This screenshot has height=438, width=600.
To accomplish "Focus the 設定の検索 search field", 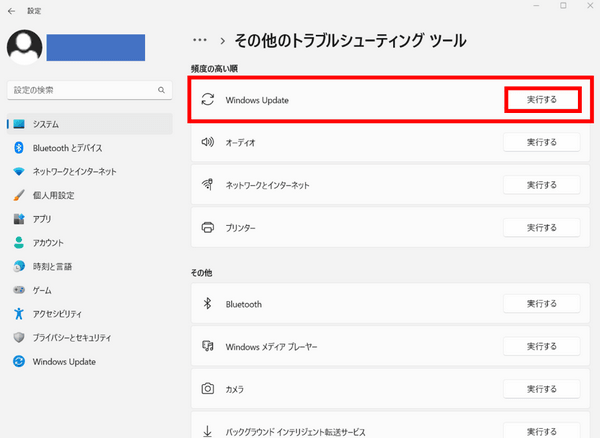I will (x=90, y=90).
